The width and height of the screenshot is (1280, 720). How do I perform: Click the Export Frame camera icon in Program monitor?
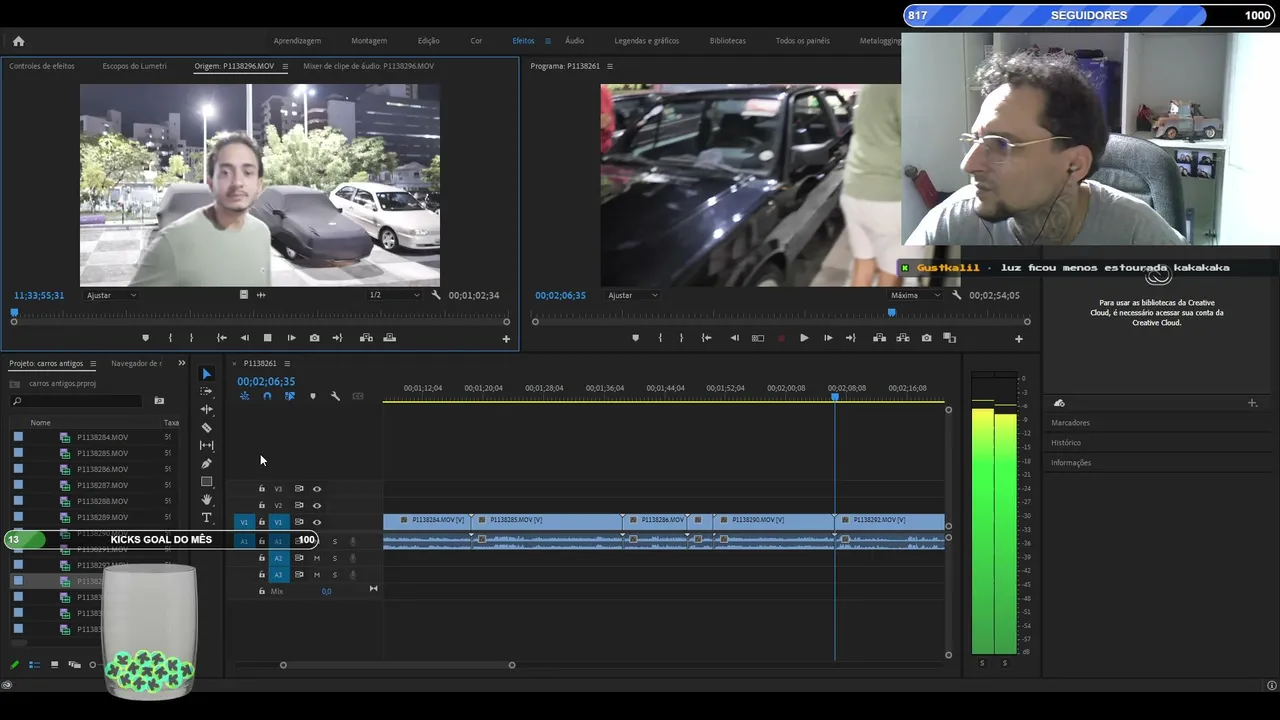[926, 338]
